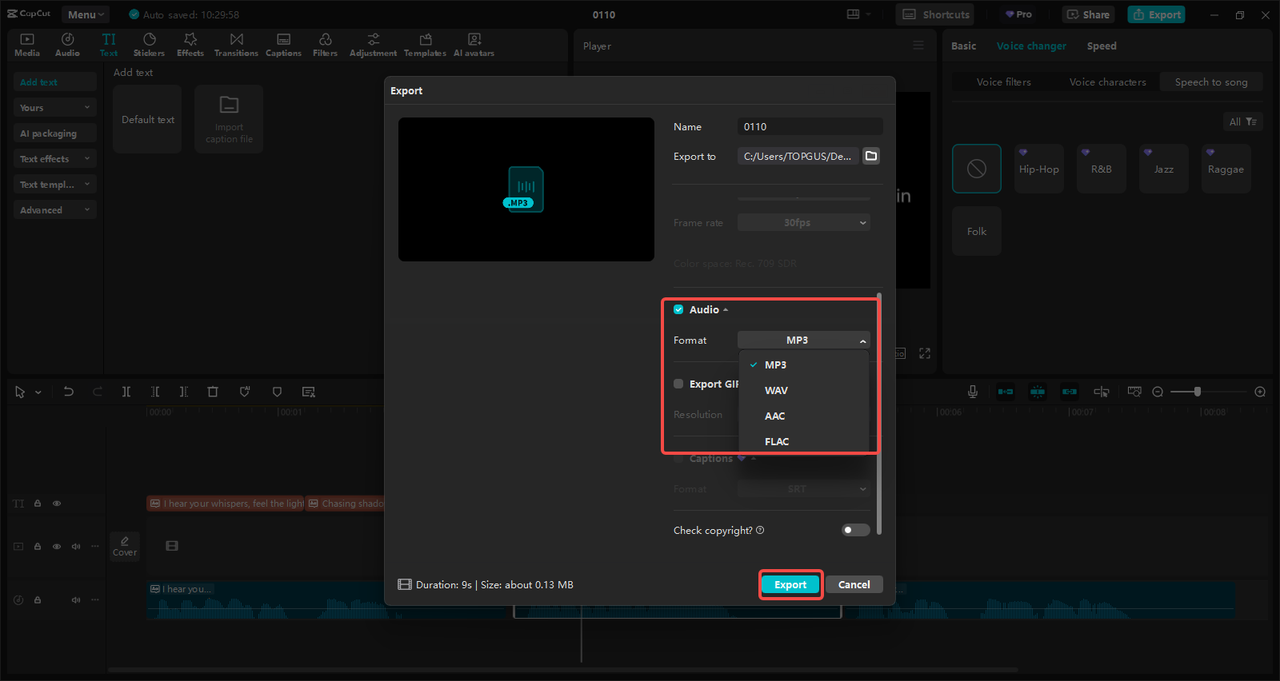1280x681 pixels.
Task: Click the Cover edit icon on the timeline
Action: tap(125, 545)
